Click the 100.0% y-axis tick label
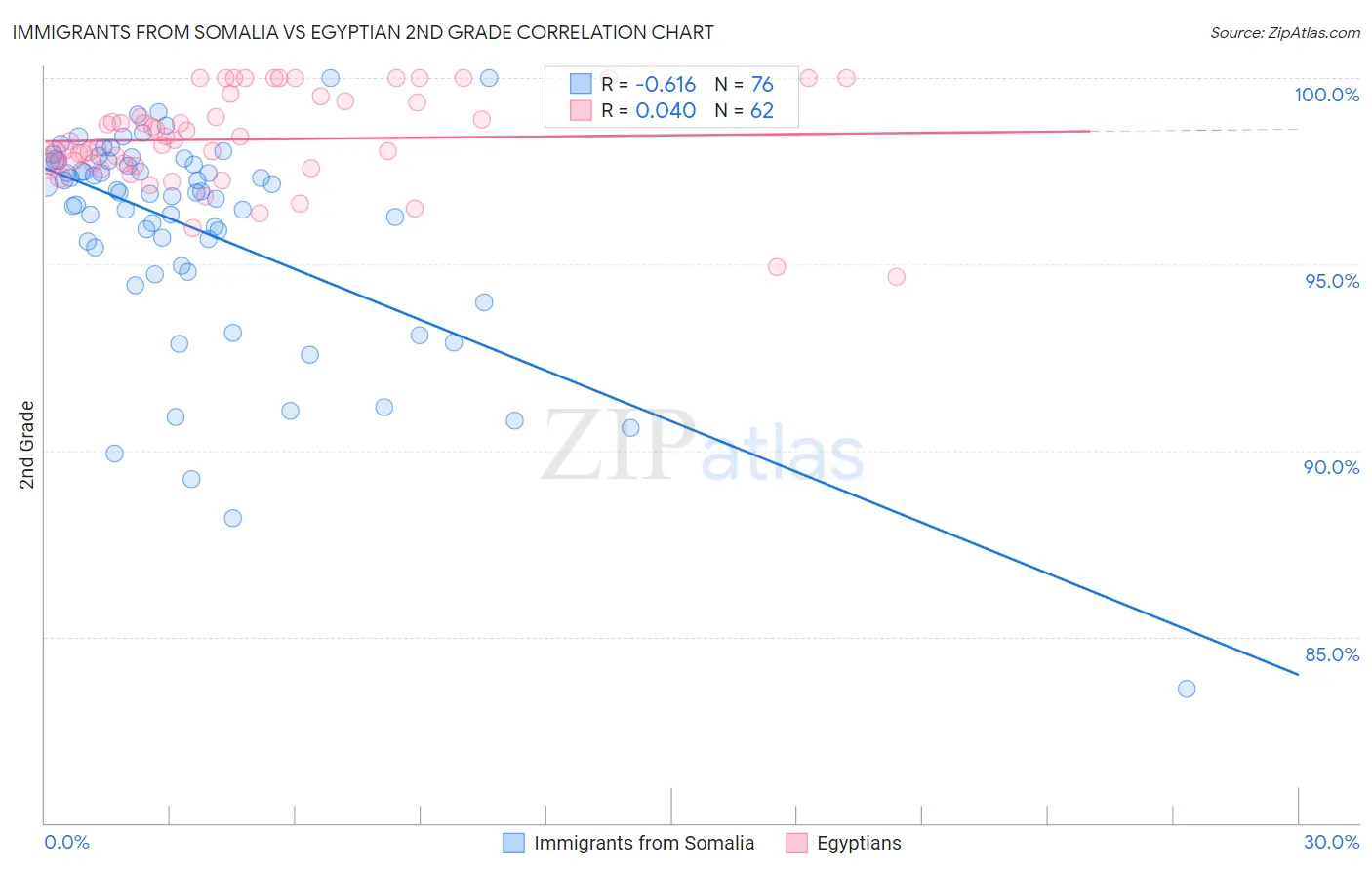 (1327, 95)
